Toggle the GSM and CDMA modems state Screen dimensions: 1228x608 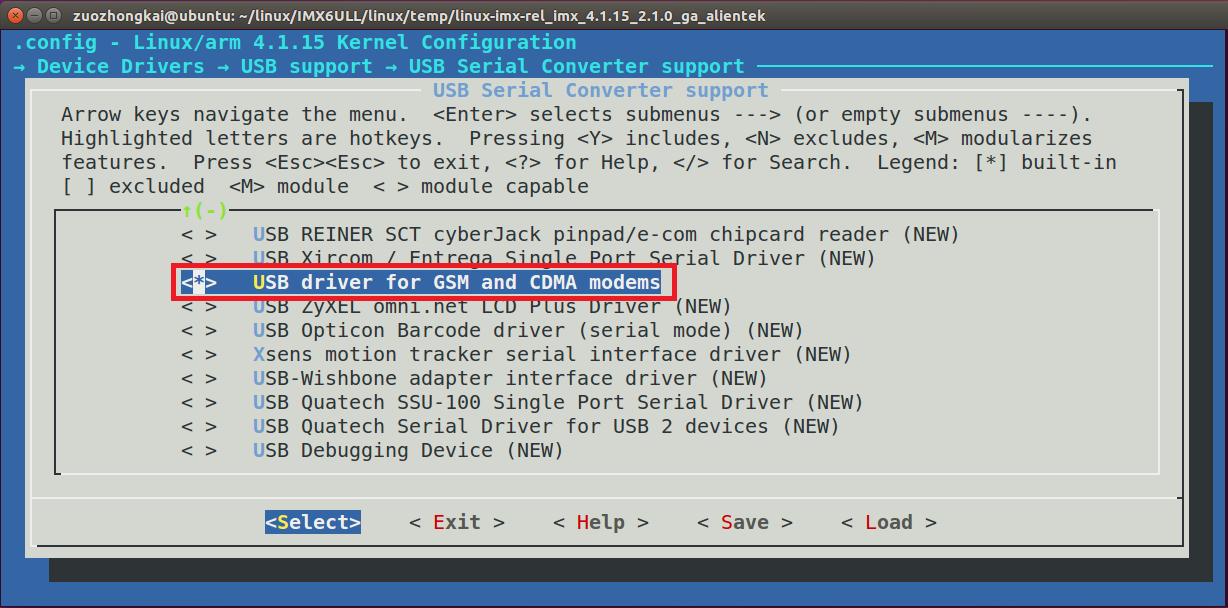tap(199, 282)
